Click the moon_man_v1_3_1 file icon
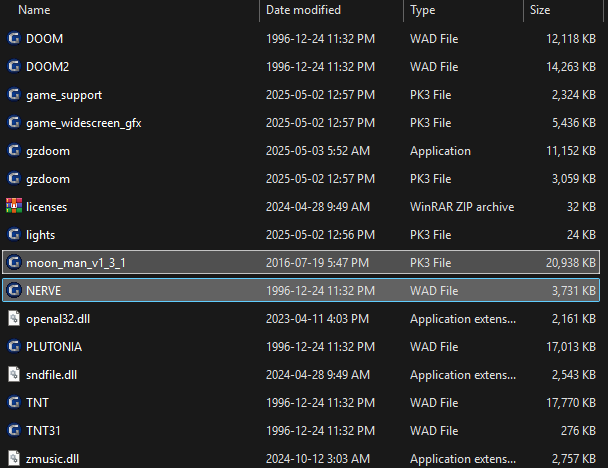The width and height of the screenshot is (608, 468). tap(14, 262)
